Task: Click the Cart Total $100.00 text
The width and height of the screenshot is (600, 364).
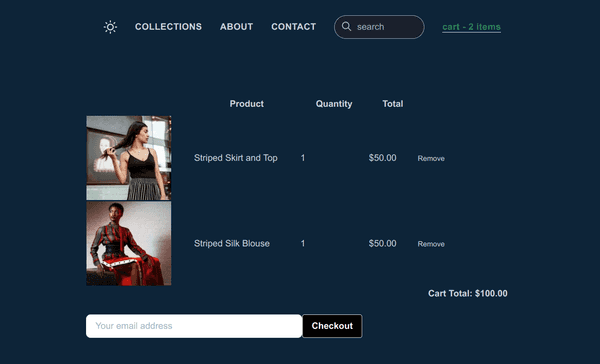Action: 468,294
